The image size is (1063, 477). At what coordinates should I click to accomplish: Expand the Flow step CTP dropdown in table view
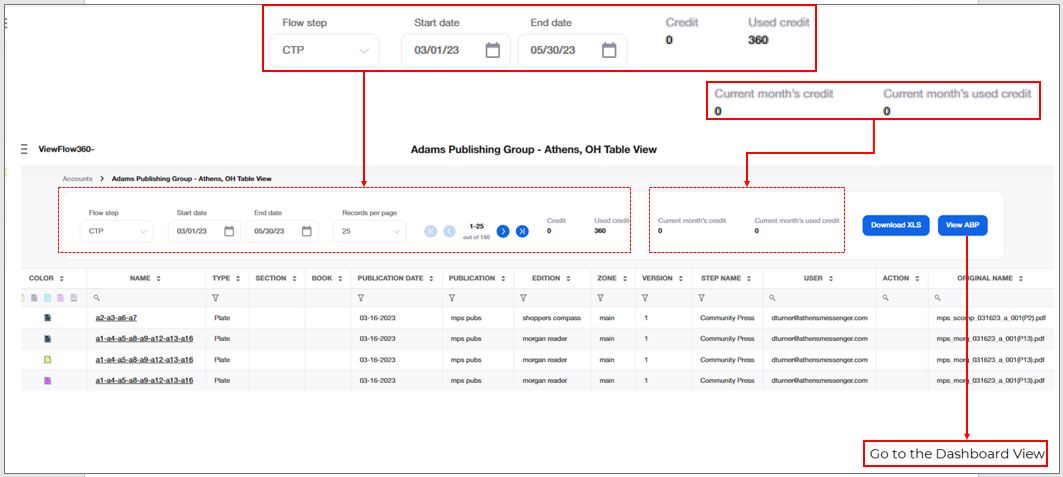point(119,231)
